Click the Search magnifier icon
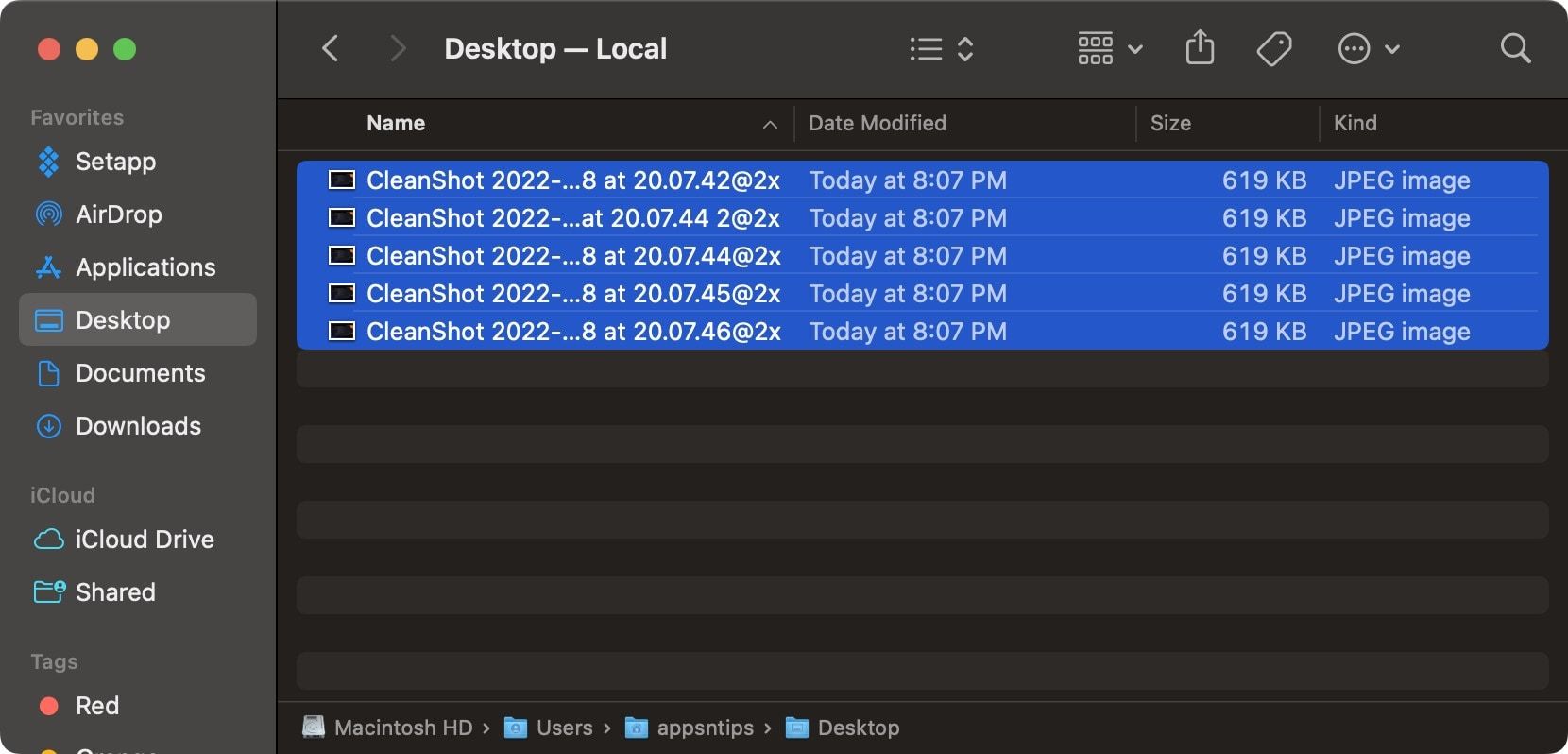Screen dimensions: 1568x754 [1515, 48]
